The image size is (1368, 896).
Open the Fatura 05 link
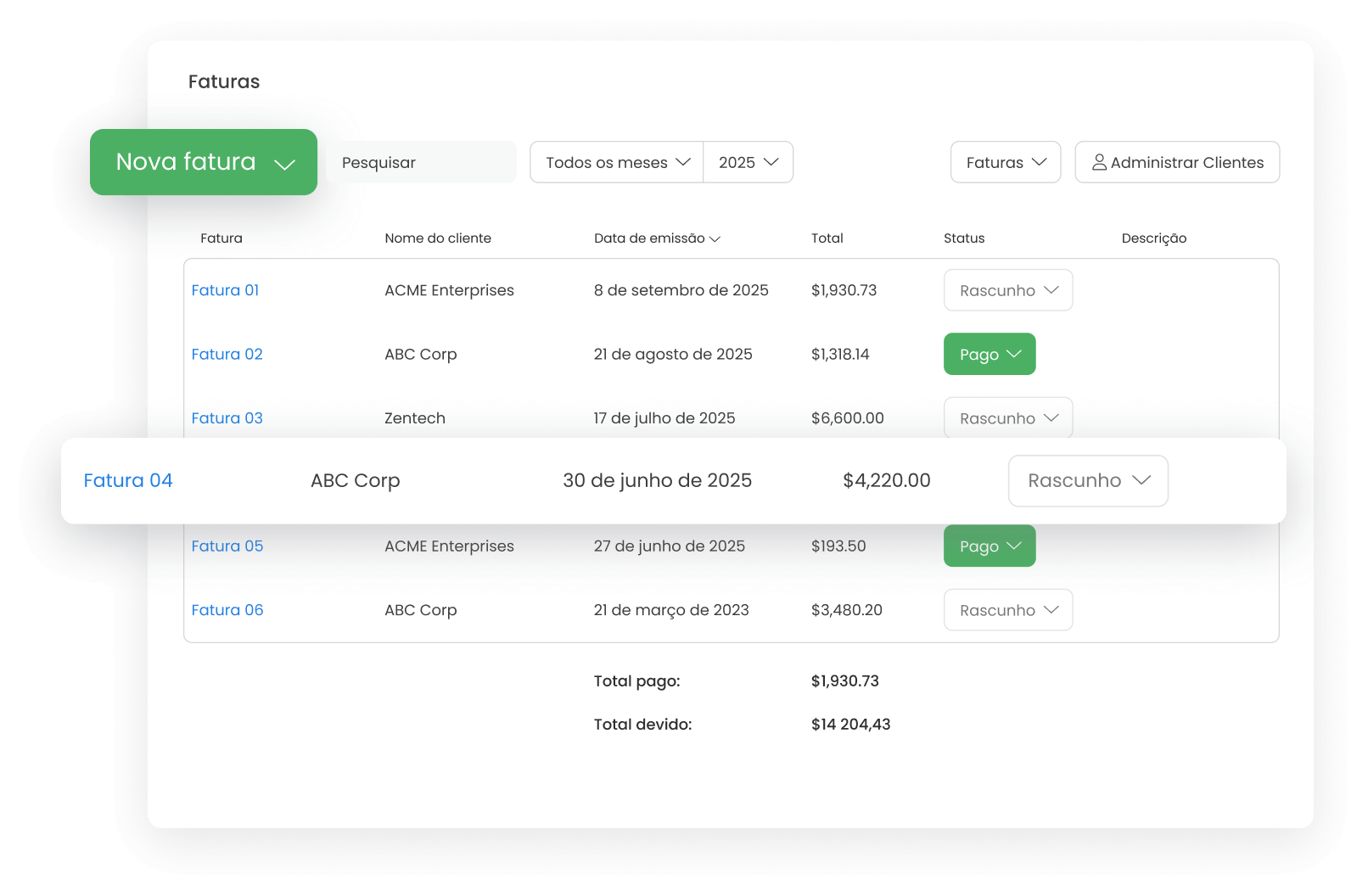227,546
